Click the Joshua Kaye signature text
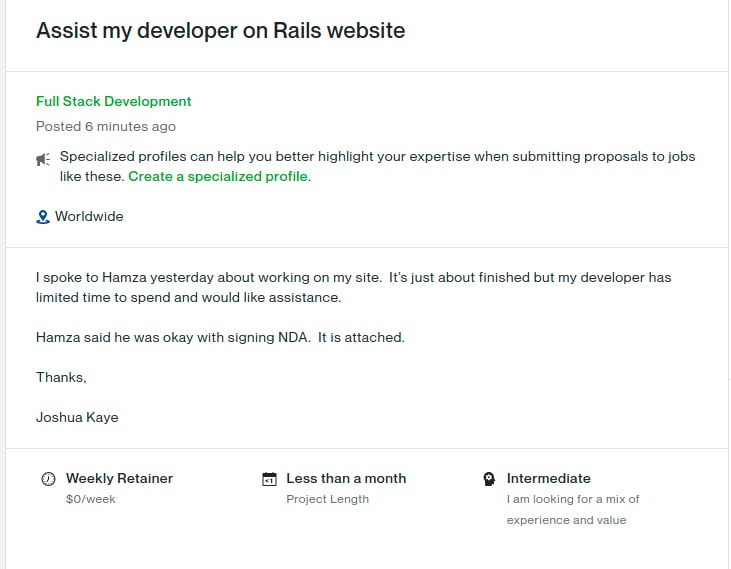Viewport: 731px width, 569px height. (x=77, y=417)
